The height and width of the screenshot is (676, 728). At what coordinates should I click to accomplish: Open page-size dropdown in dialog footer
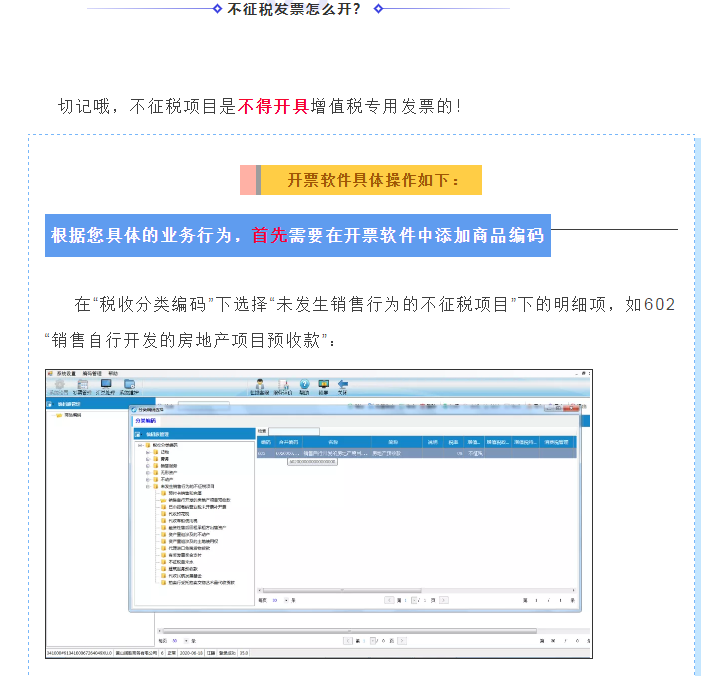click(x=286, y=600)
